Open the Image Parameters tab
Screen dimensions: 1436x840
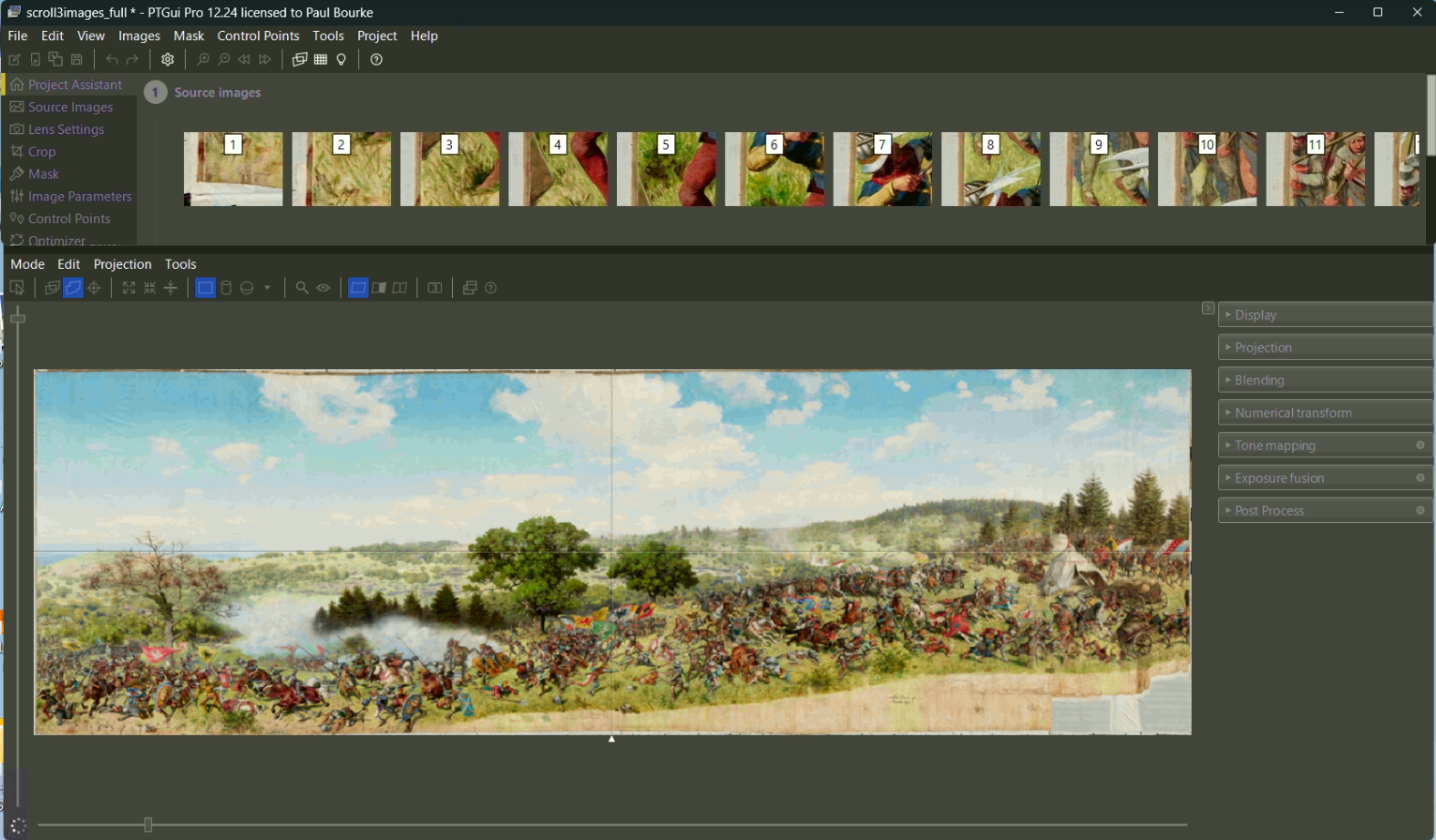point(69,197)
